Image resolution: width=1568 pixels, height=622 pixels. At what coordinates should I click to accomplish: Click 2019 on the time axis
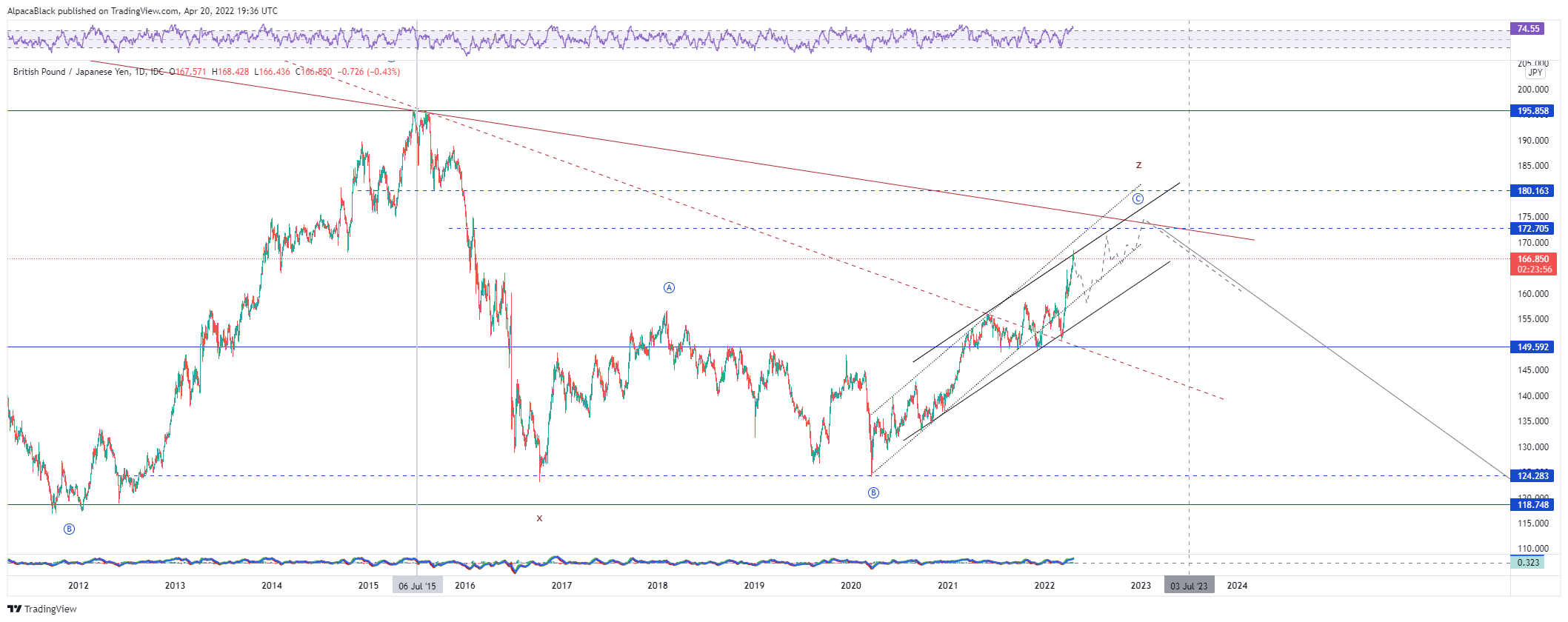(754, 586)
